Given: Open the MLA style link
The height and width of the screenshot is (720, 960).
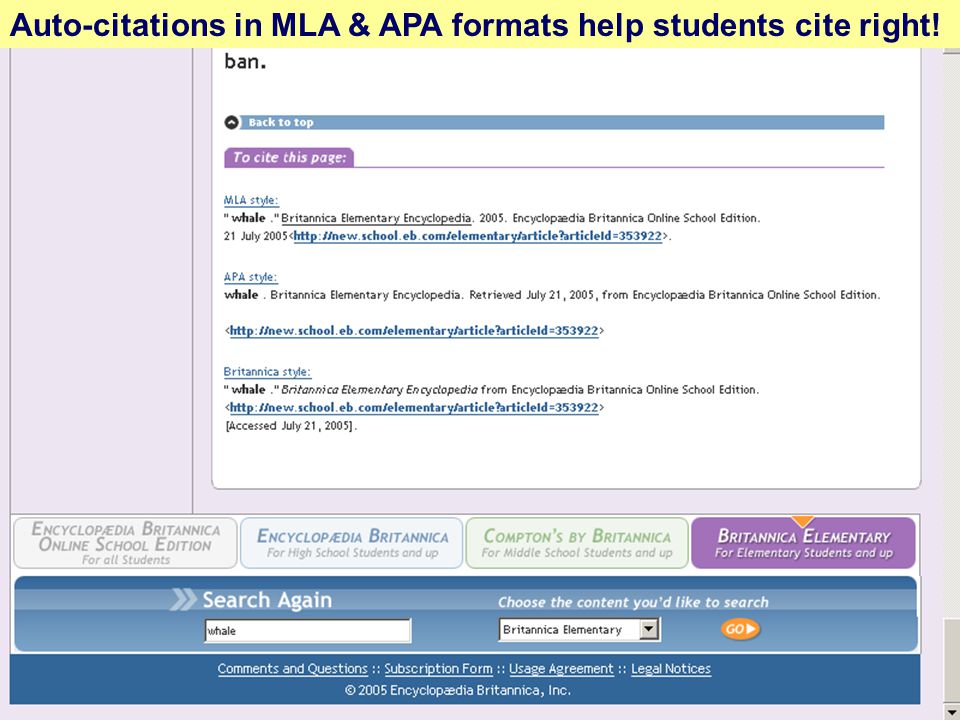Looking at the screenshot, I should [x=251, y=200].
